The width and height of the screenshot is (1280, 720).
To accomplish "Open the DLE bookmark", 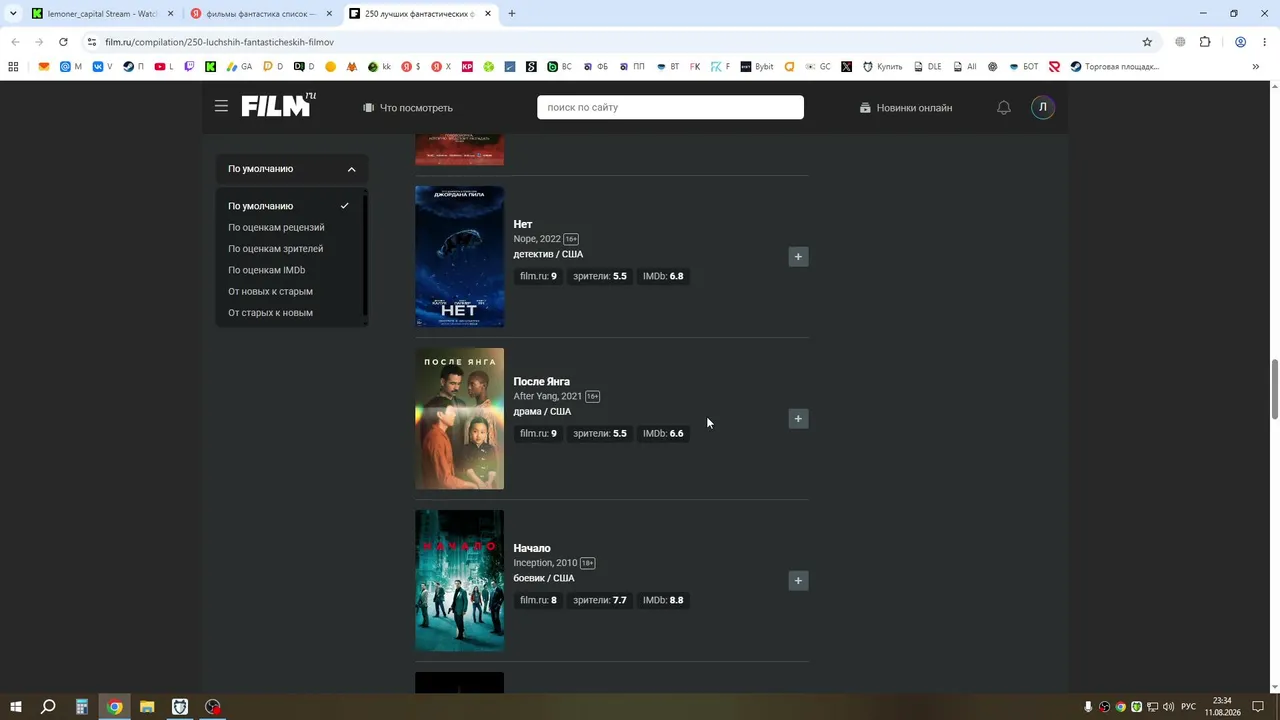I will pyautogui.click(x=927, y=67).
